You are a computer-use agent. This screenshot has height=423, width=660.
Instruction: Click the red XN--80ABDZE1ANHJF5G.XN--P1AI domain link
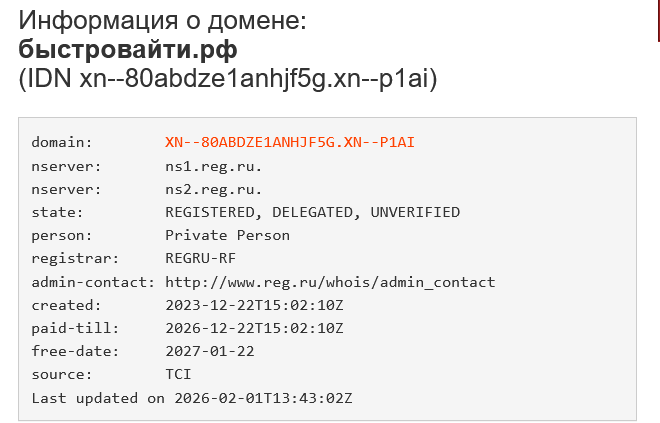tap(289, 142)
